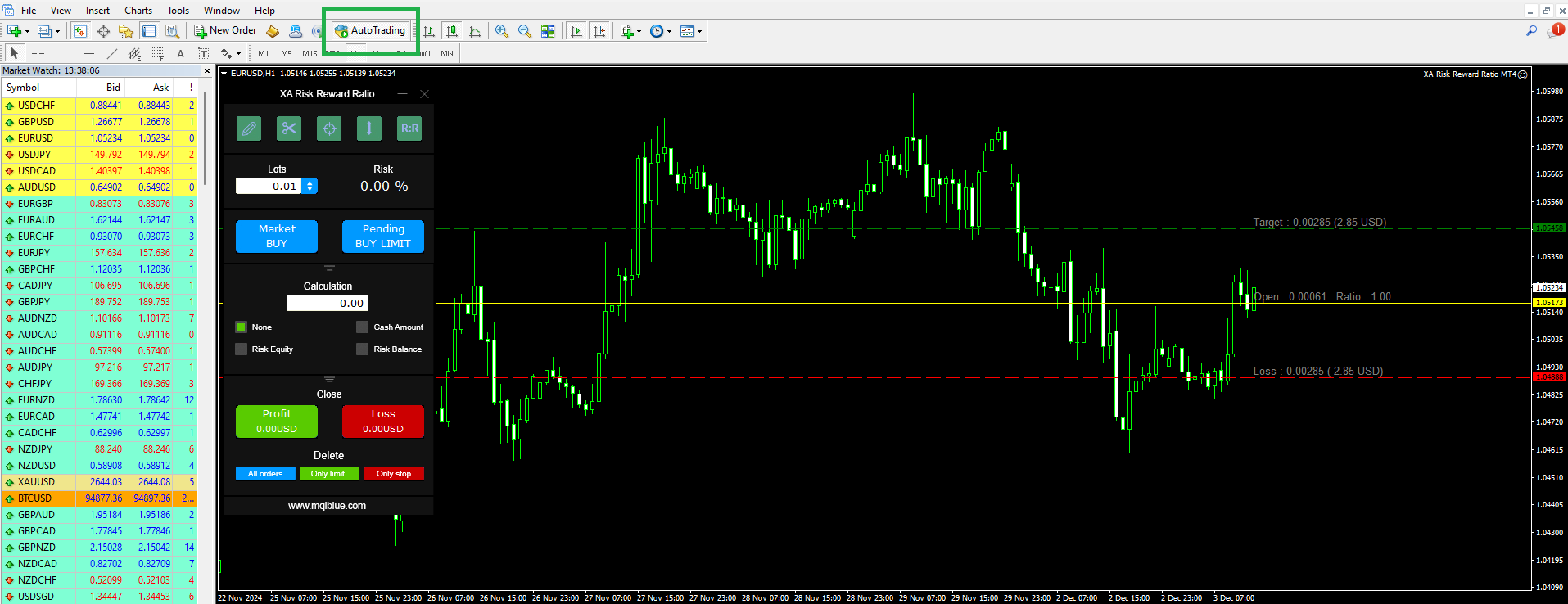Draw a vertical line tool
Viewport: 1568px width, 604px height.
[66, 53]
